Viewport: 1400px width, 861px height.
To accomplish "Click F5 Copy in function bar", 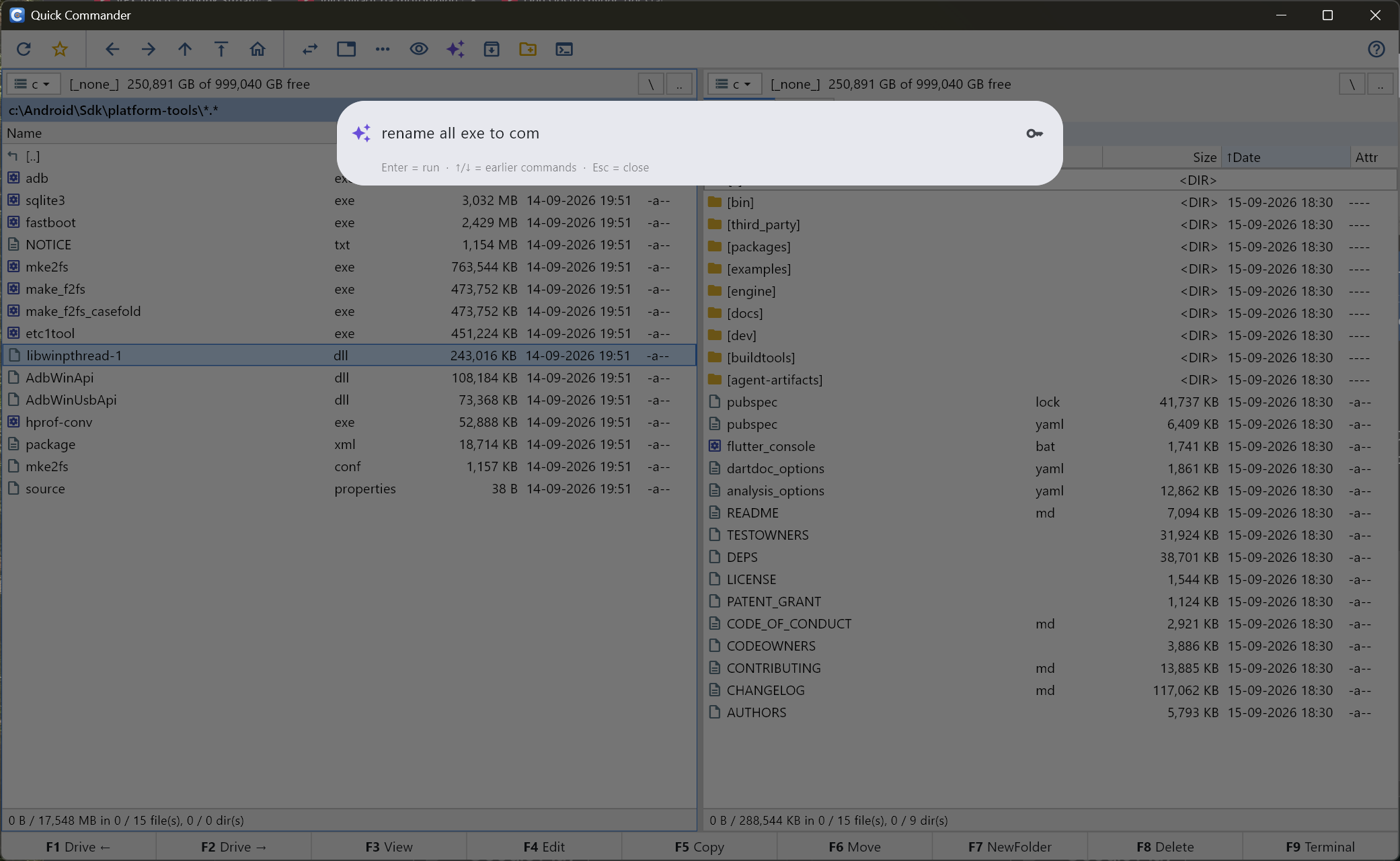I will 699,847.
